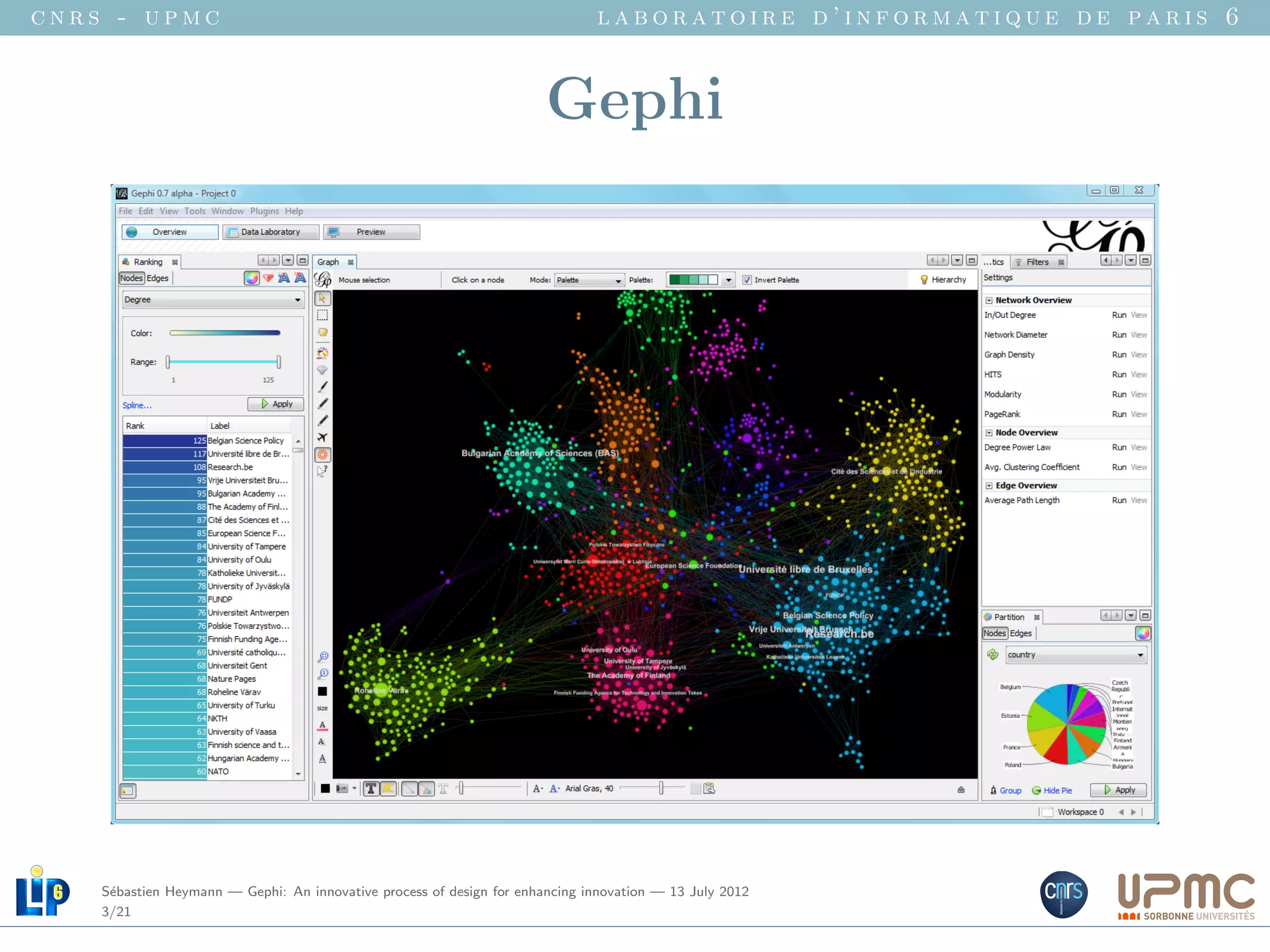Toggle show edge labels button
Screen dimensions: 1270x952
(x=443, y=789)
